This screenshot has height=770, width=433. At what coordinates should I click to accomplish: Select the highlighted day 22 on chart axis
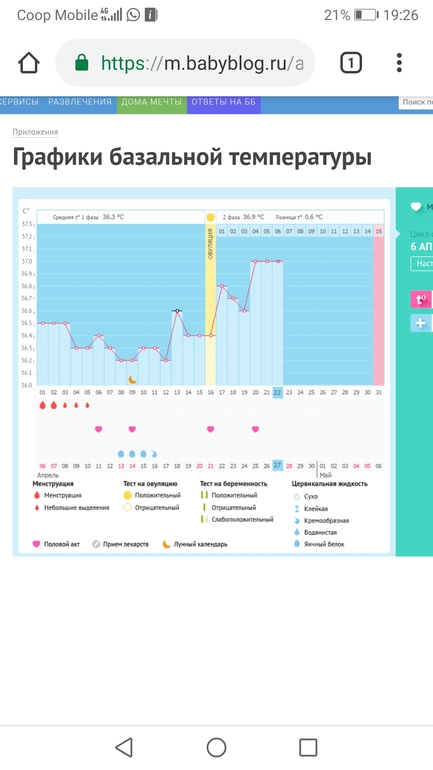pyautogui.click(x=277, y=392)
